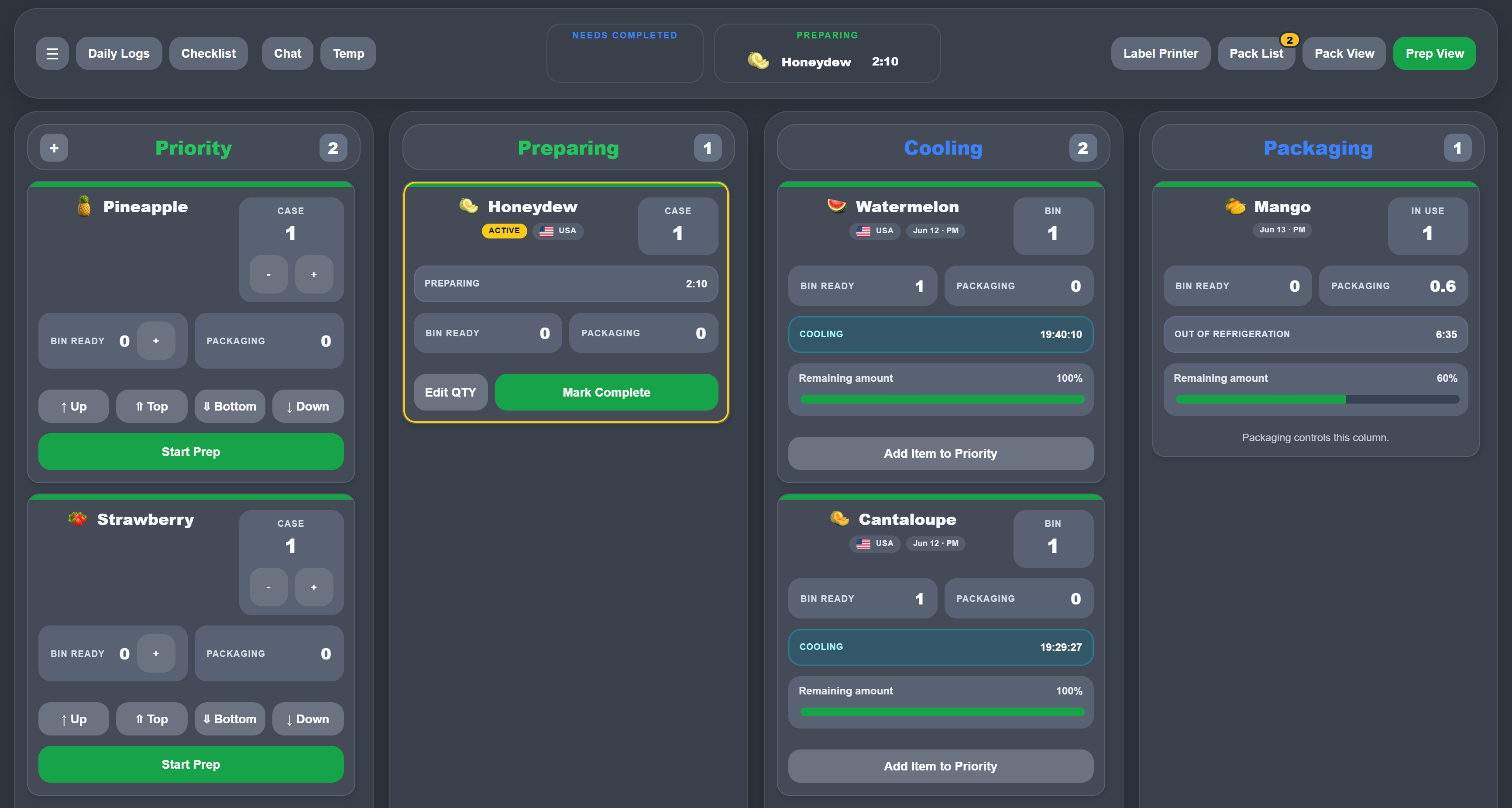1512x808 pixels.
Task: Click Mango remaining amount progress bar
Action: pos(1317,399)
